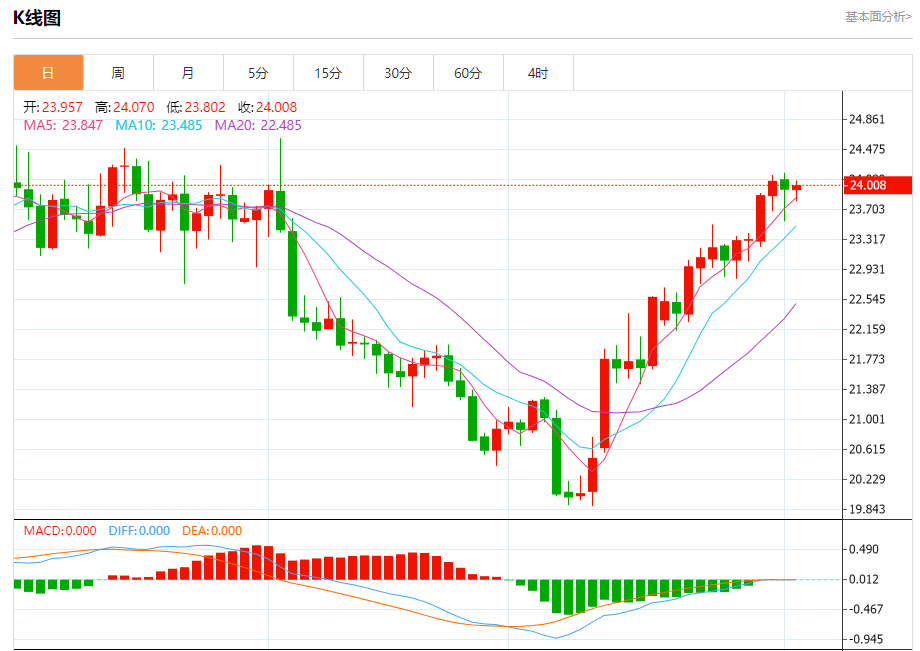Click the 20.615 price axis label
920x651 pixels.
click(867, 449)
